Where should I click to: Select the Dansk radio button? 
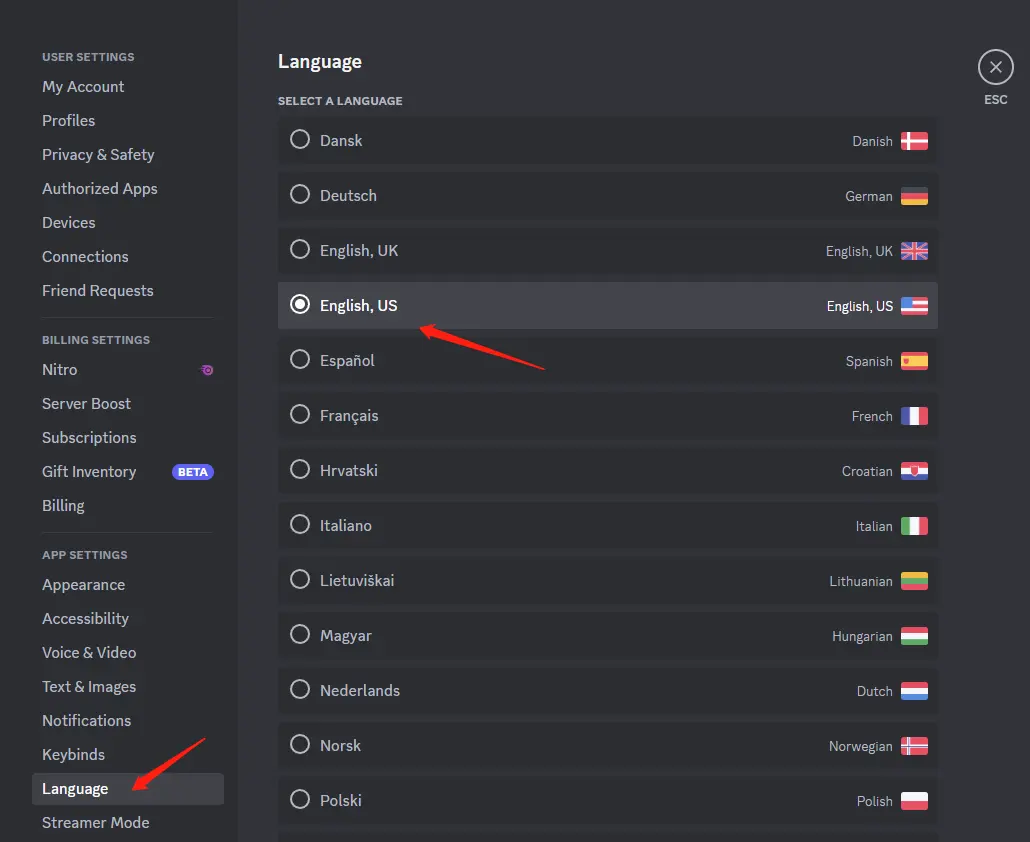pos(300,139)
